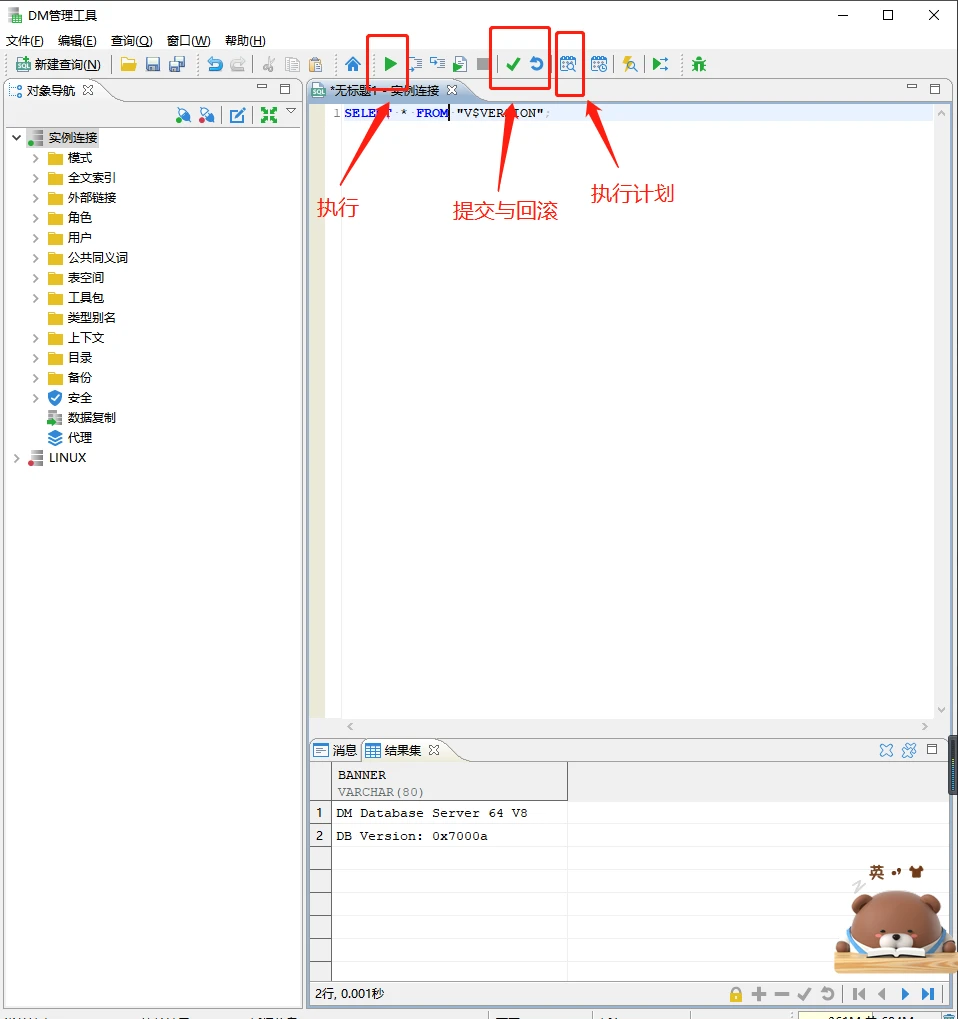
Task: Expand the 表空间 tree node
Action: click(35, 278)
